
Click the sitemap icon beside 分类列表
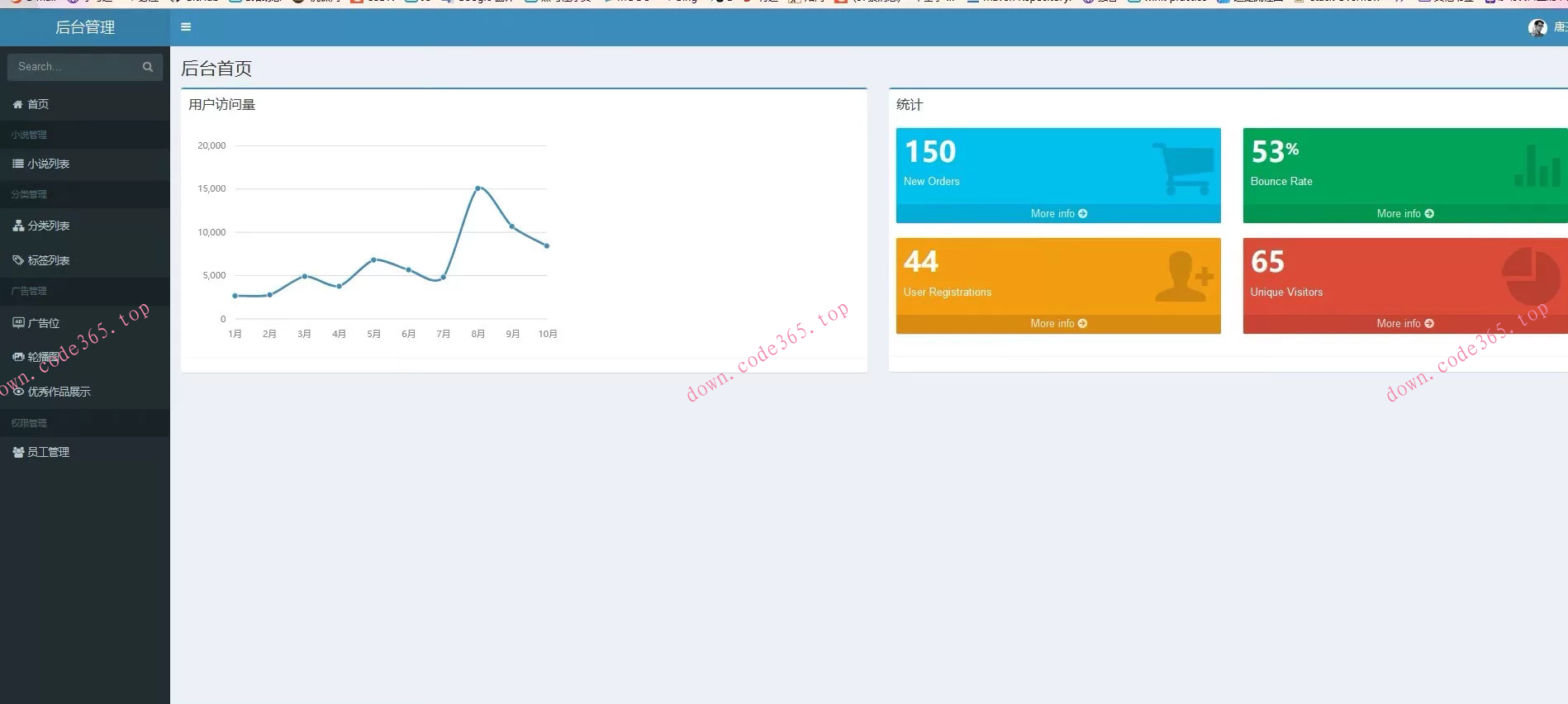click(x=18, y=226)
